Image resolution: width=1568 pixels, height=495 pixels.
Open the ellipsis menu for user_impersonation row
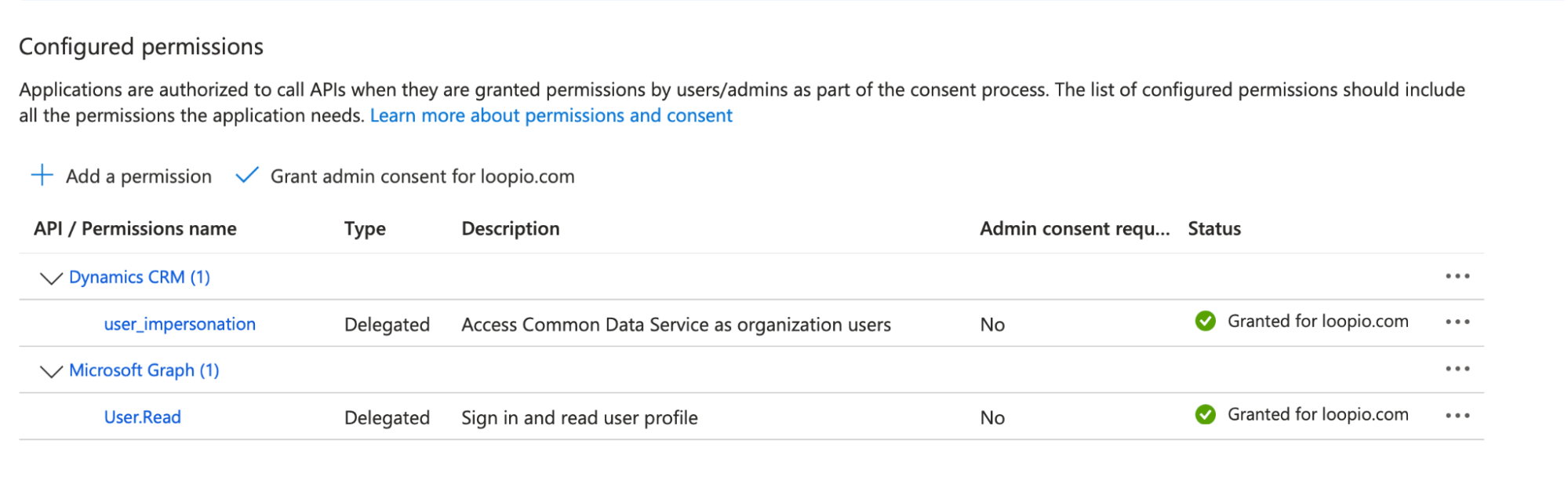[x=1457, y=322]
